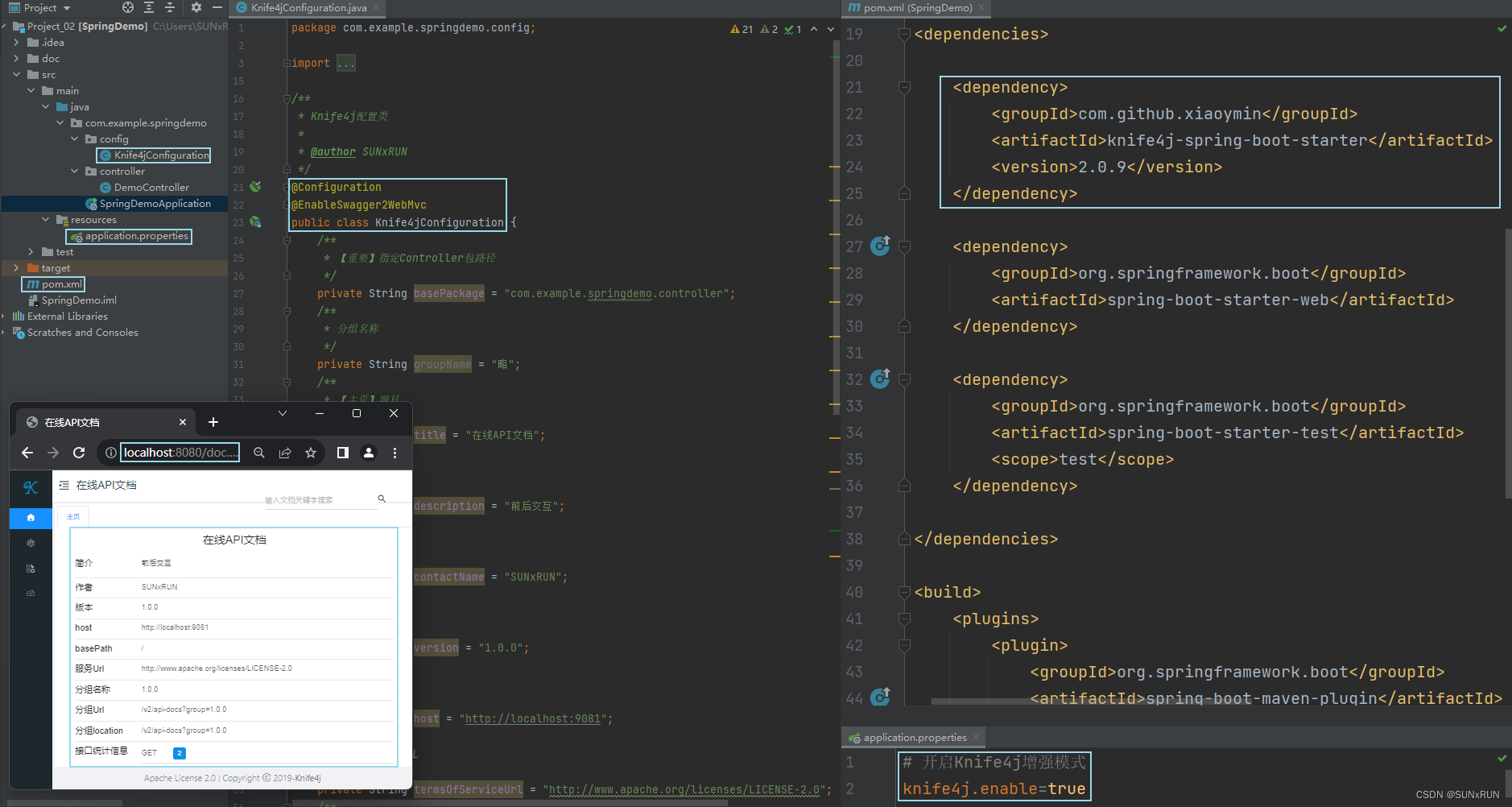Click pom.xml gutter icon on line 44
The image size is (1512, 807).
(880, 697)
